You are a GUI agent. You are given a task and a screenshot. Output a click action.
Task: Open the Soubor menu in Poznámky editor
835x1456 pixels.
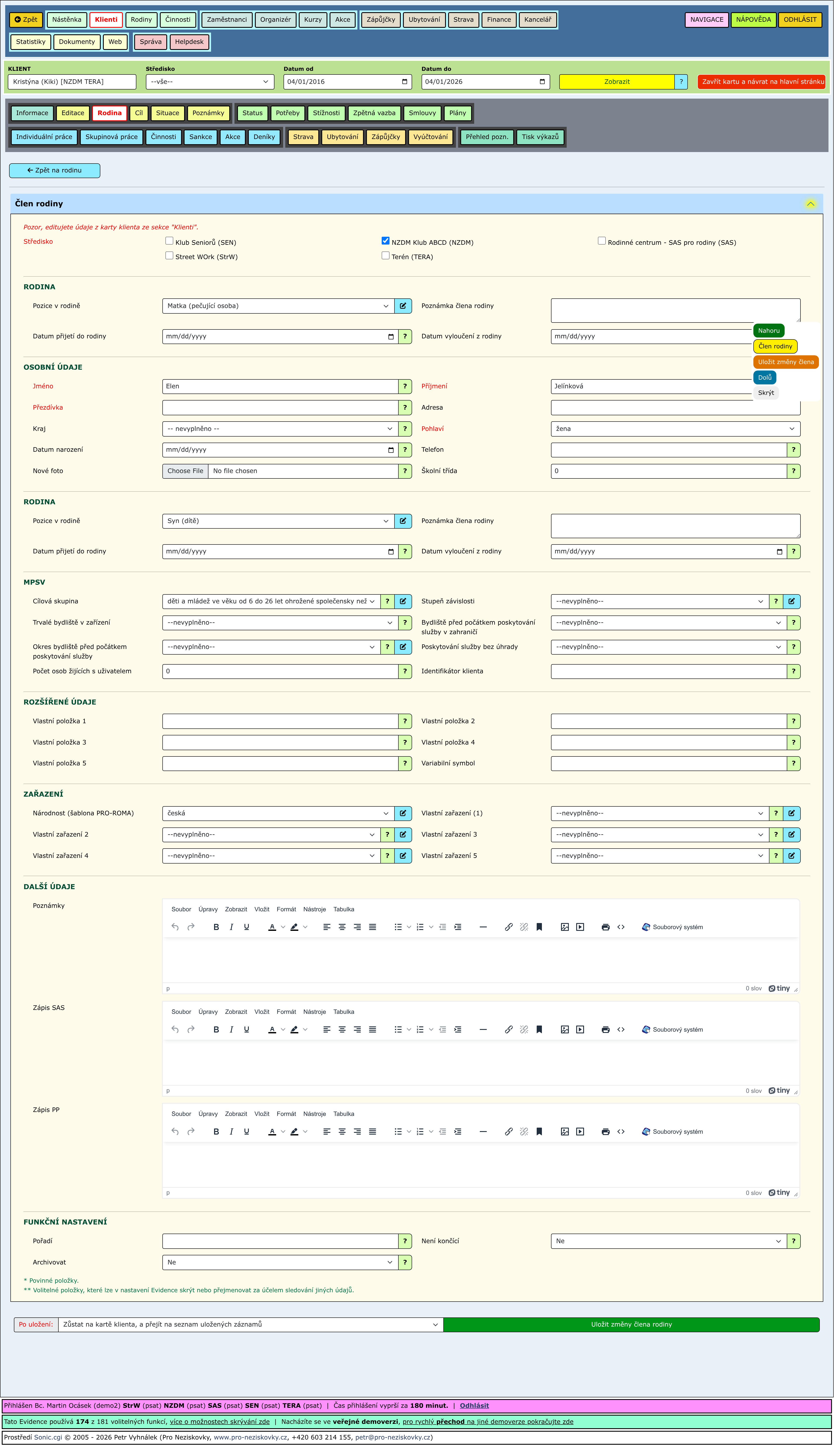click(181, 910)
